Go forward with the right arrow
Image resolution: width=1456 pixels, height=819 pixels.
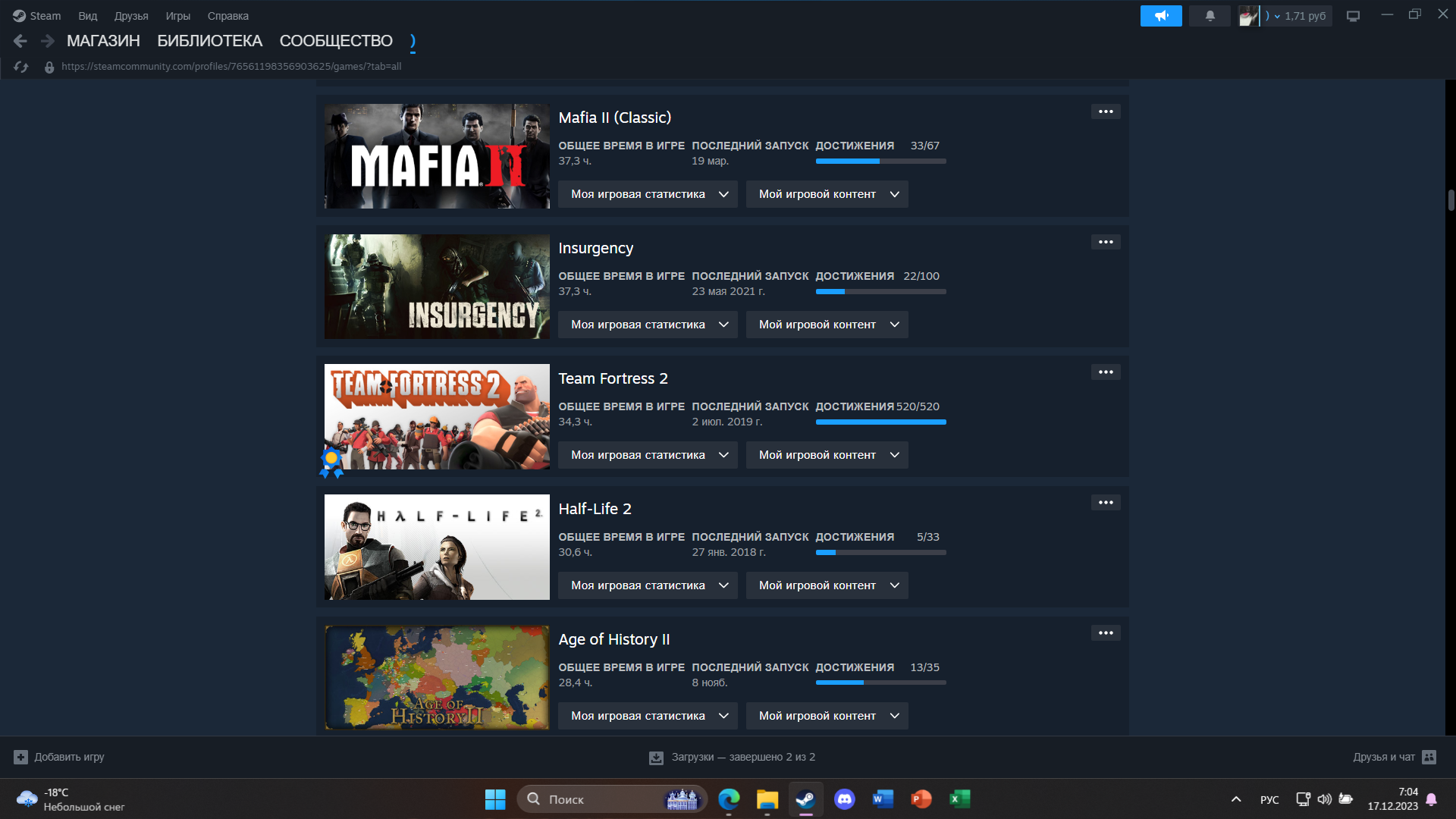click(47, 41)
